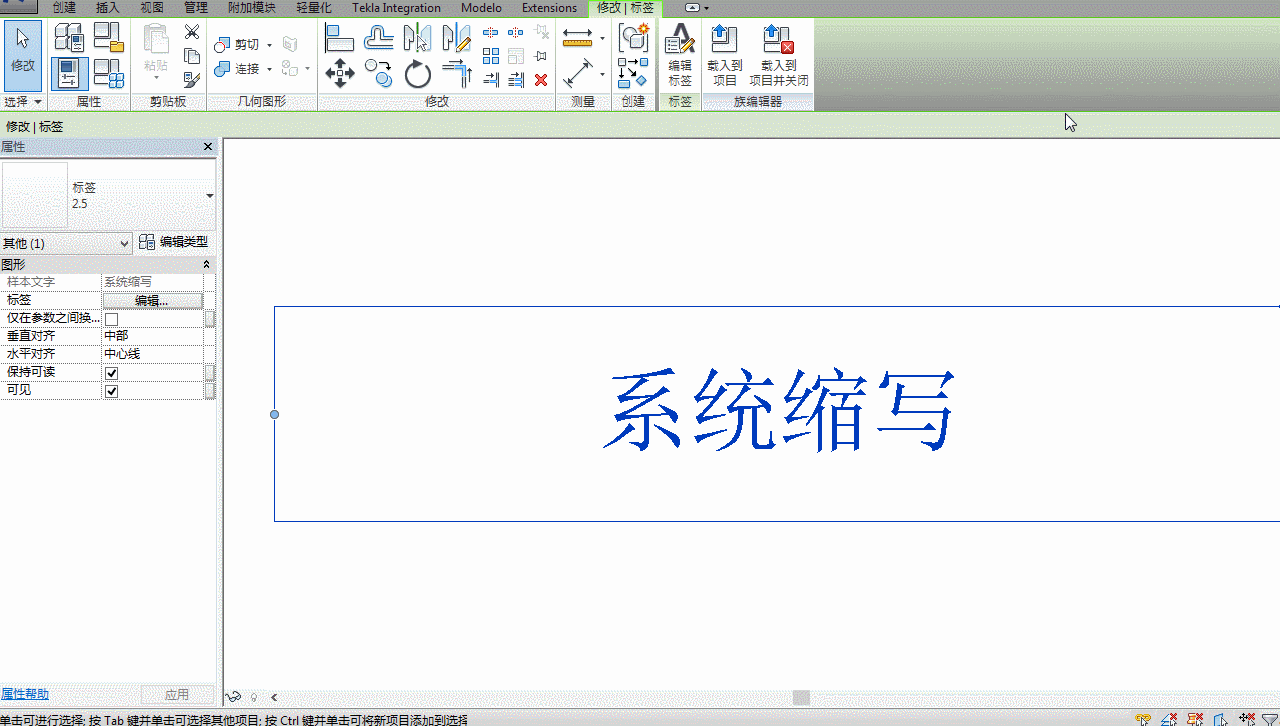Switch to the 视图 ribbon tab
This screenshot has width=1280, height=726.
pyautogui.click(x=152, y=7)
